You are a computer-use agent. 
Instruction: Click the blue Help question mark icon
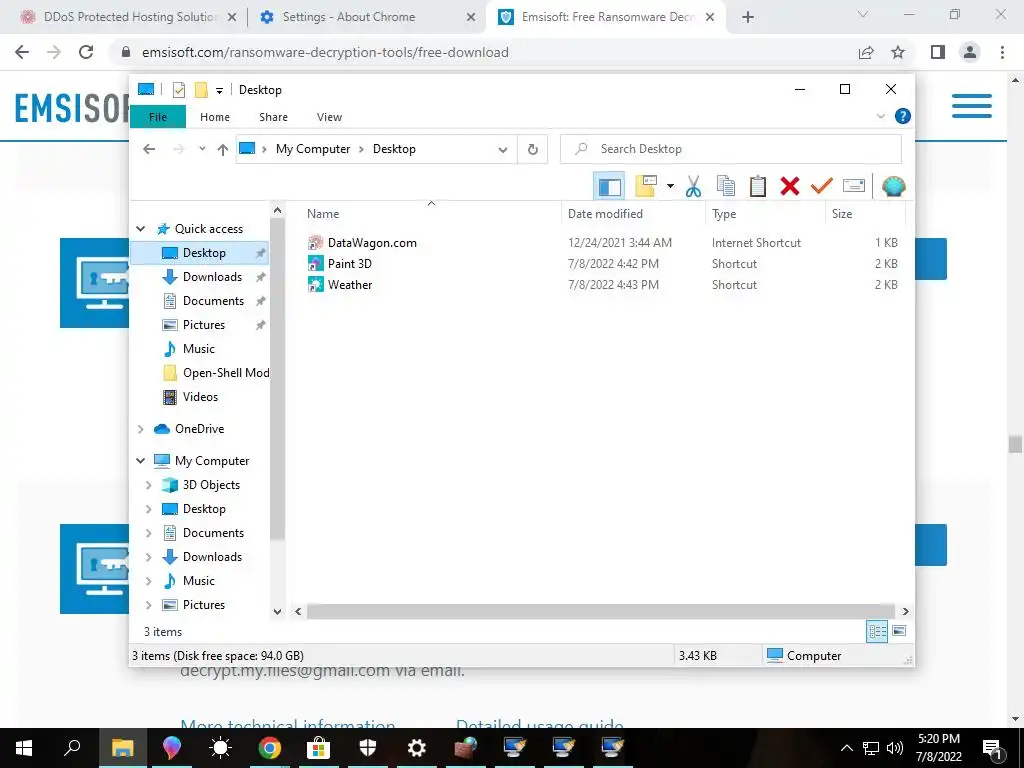coord(903,116)
